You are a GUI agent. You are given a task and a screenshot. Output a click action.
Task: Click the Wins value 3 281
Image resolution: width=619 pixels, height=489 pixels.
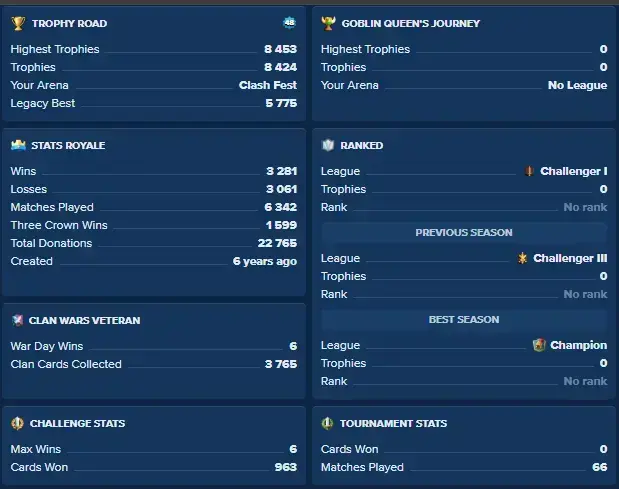tap(281, 171)
